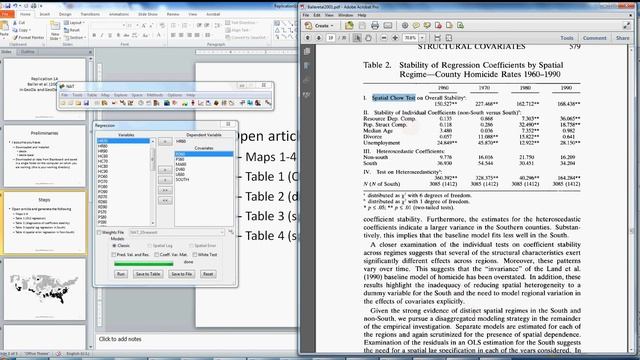Click the Save icon in GeoDa toolbar
The height and width of the screenshot is (360, 640).
[86, 103]
